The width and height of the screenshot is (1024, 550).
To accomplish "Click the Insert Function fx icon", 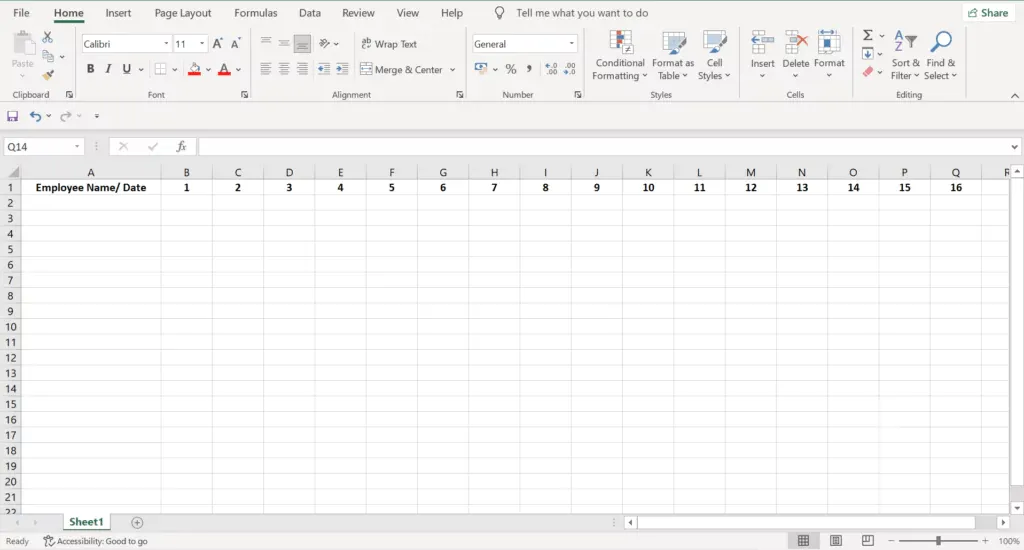I will tap(181, 146).
